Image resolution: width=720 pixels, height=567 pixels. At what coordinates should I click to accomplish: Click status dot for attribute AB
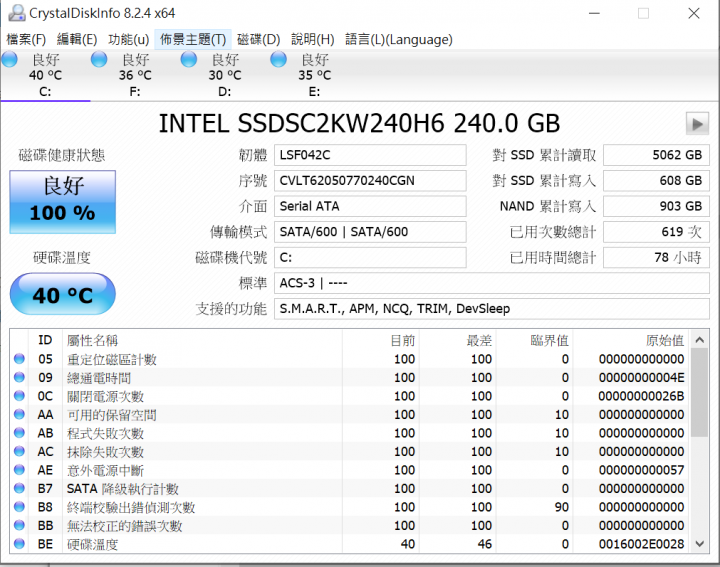tap(19, 432)
